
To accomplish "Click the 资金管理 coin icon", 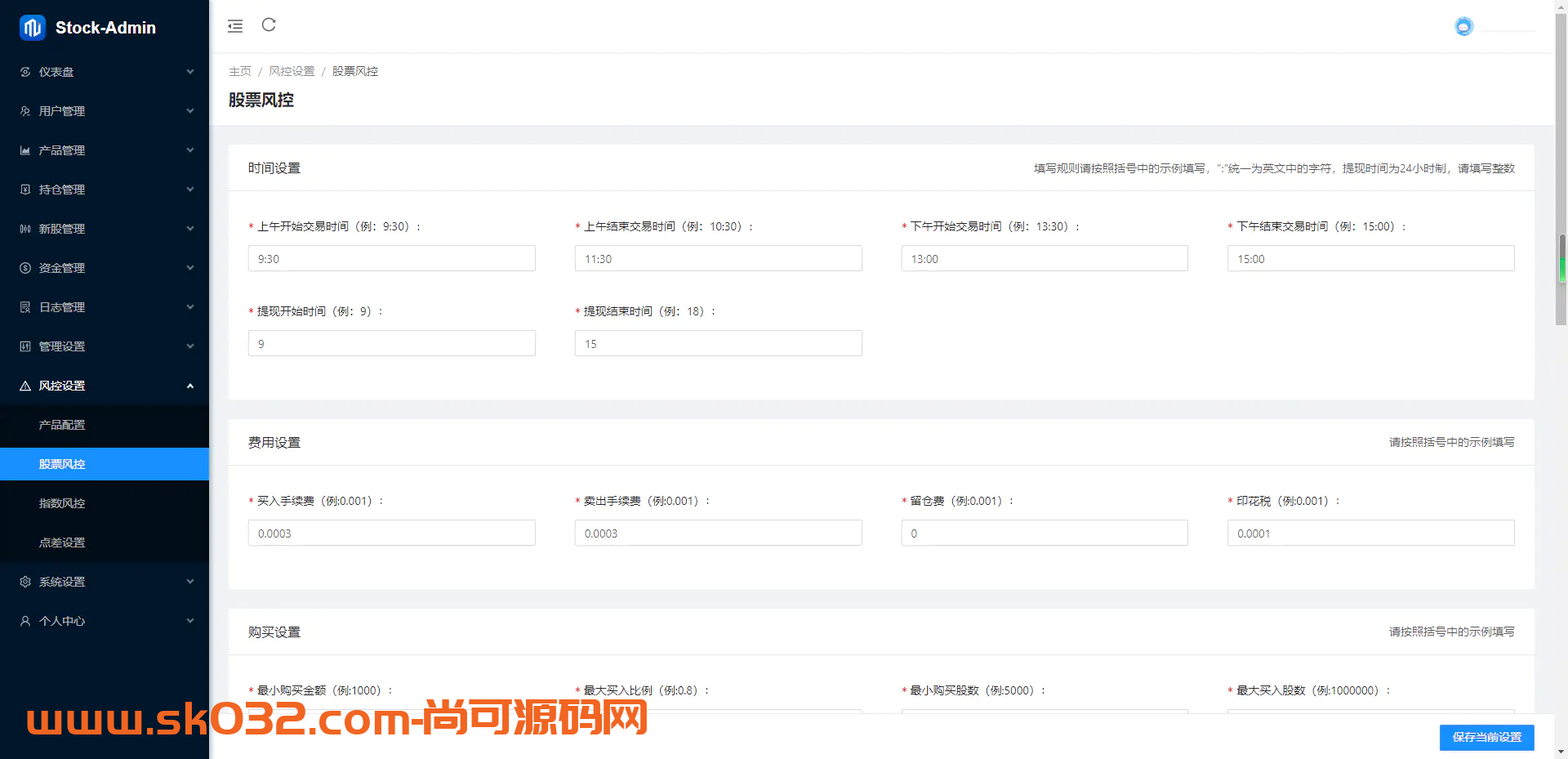I will coord(25,268).
